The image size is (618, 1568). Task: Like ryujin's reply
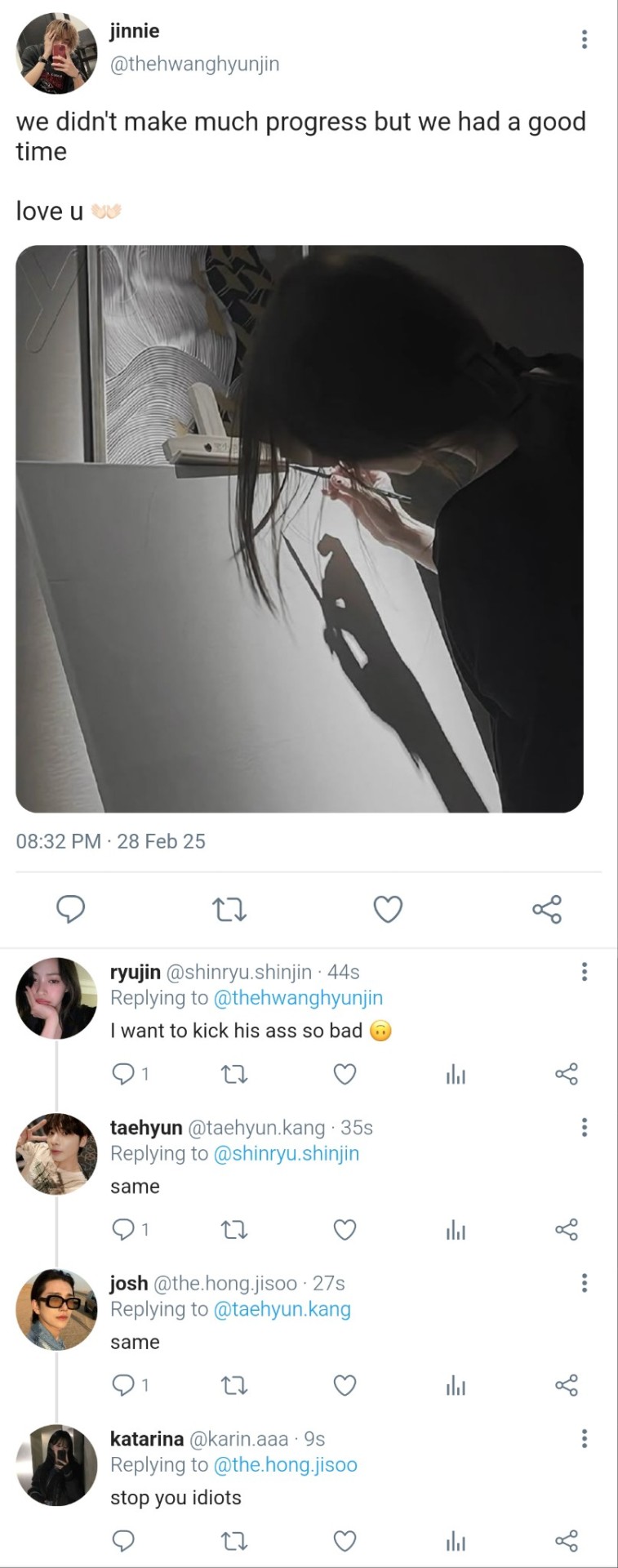(345, 1074)
